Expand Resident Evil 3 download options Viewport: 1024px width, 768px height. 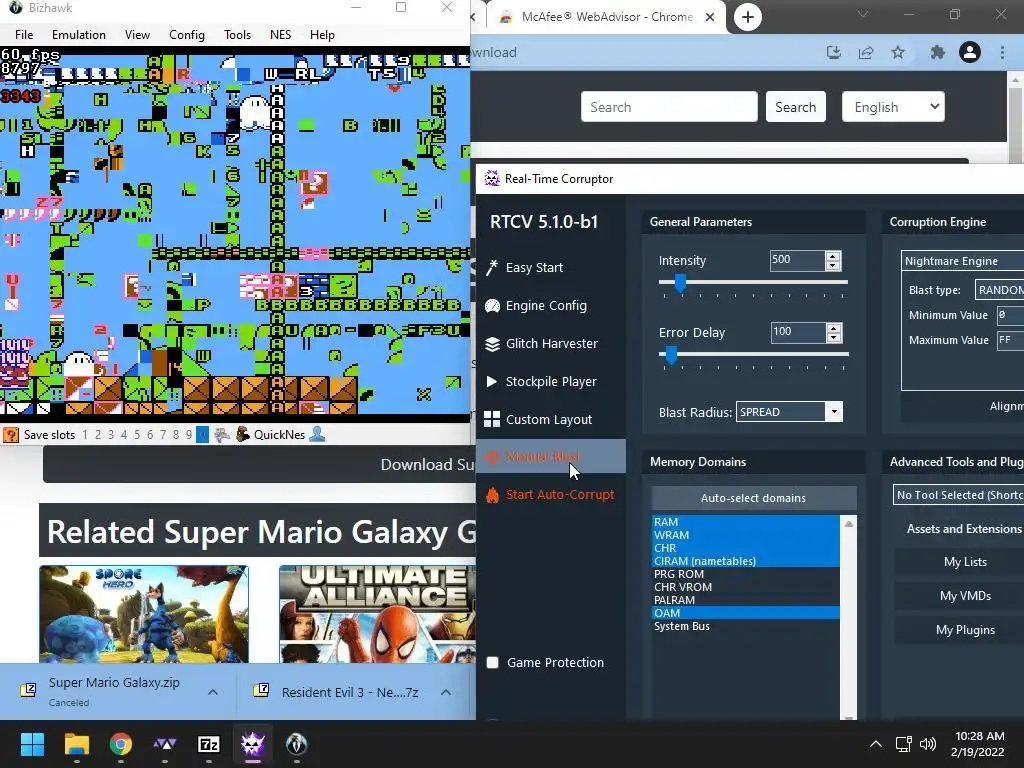(446, 692)
